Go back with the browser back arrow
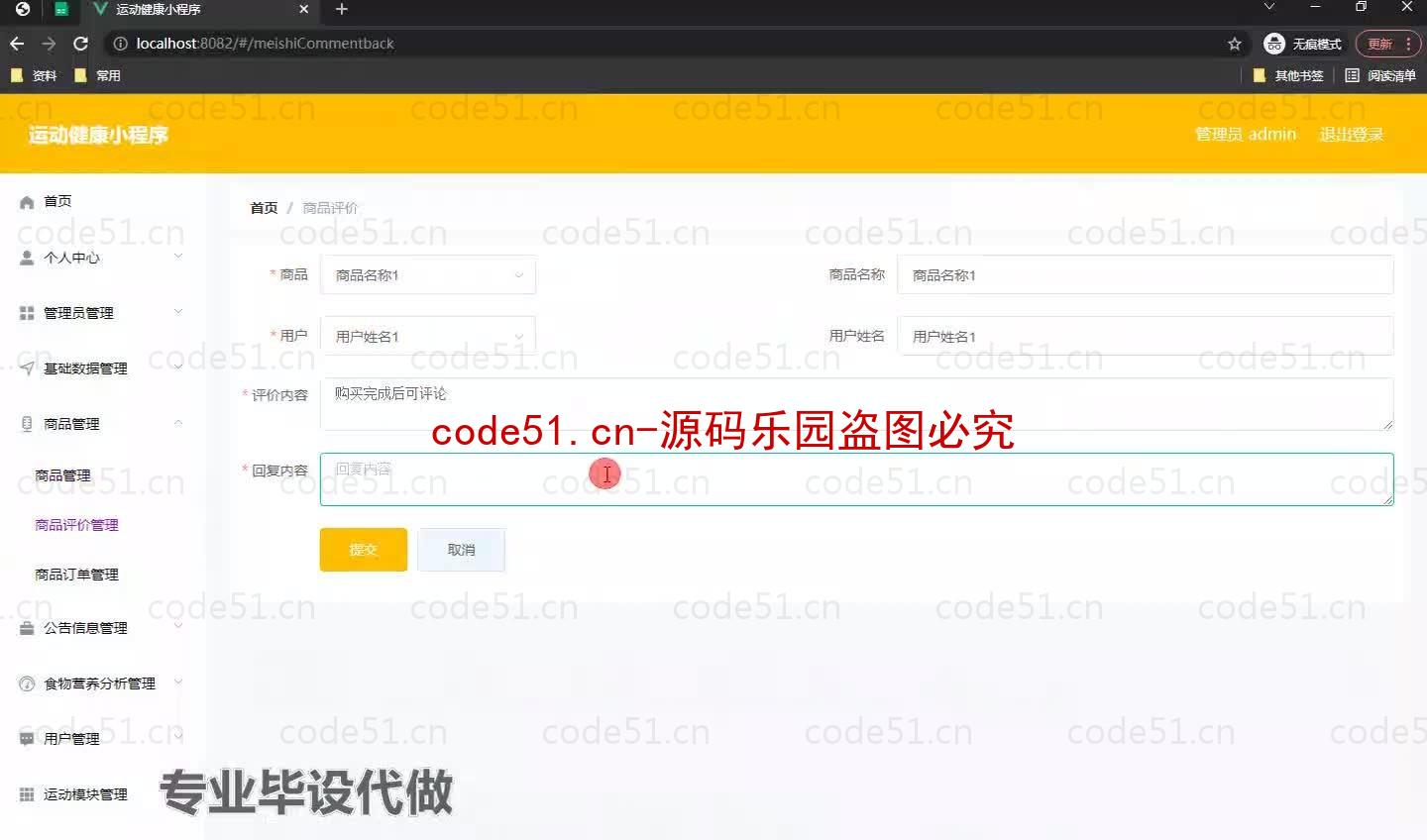This screenshot has height=840, width=1427. (17, 44)
